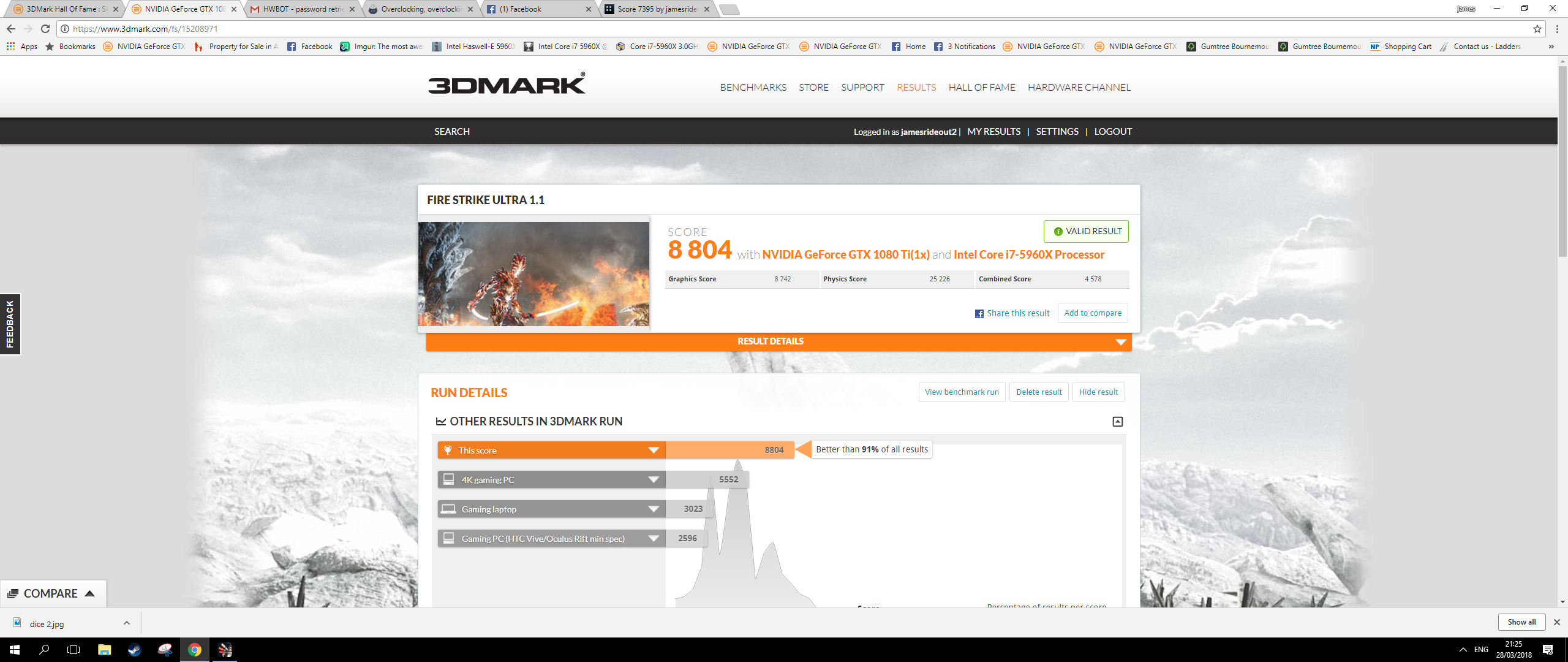Open the taskbar clock and date
The width and height of the screenshot is (1568, 662).
click(x=1513, y=650)
